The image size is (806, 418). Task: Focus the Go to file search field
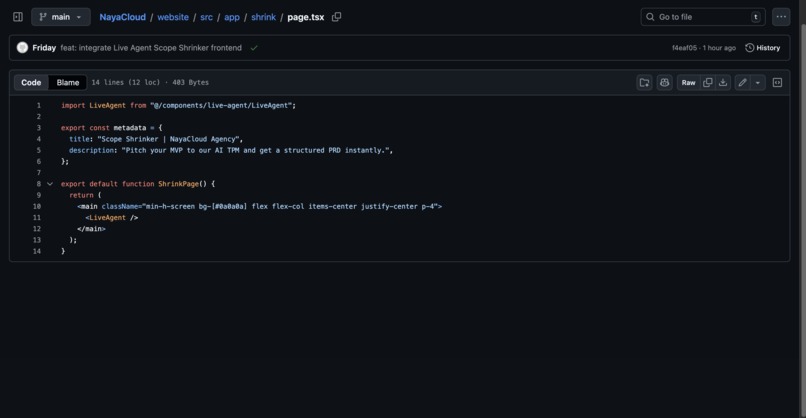tap(703, 17)
